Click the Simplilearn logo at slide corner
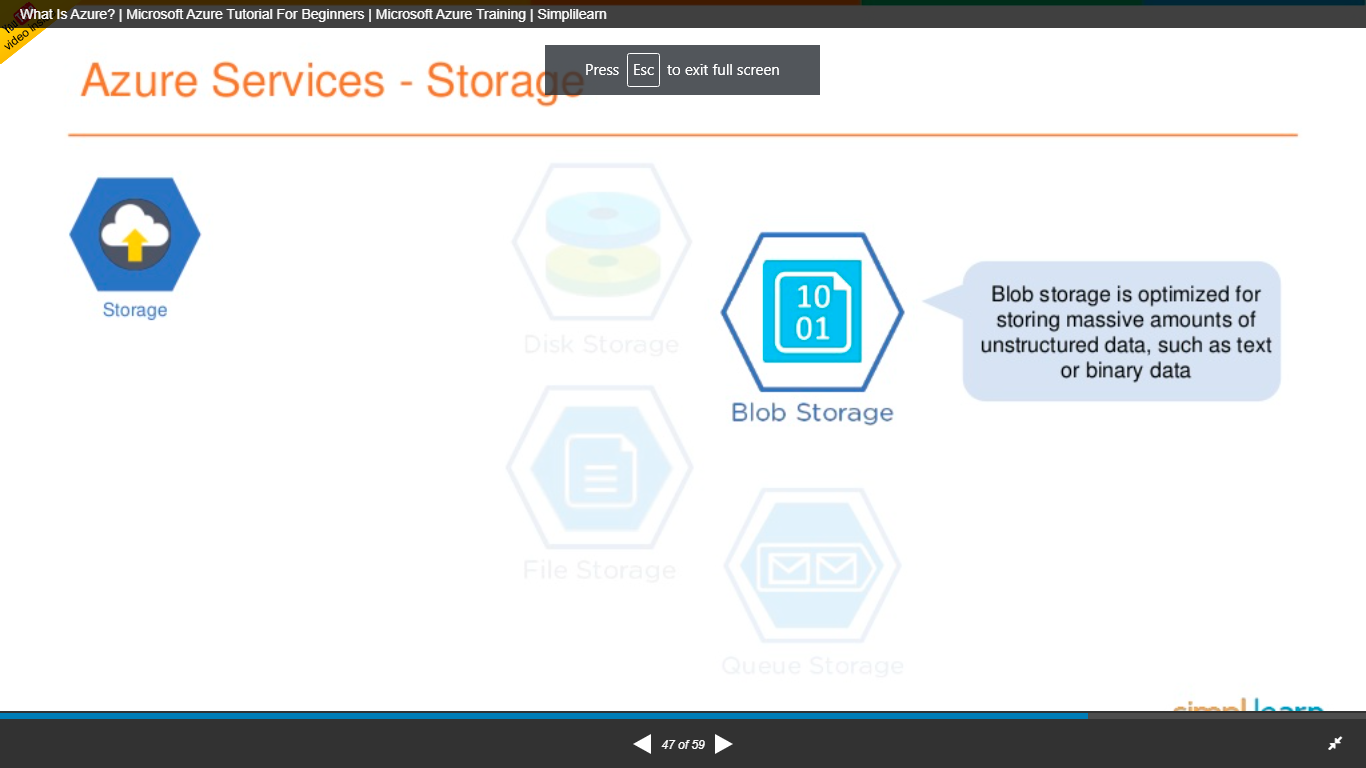The image size is (1366, 768). pos(1248,706)
